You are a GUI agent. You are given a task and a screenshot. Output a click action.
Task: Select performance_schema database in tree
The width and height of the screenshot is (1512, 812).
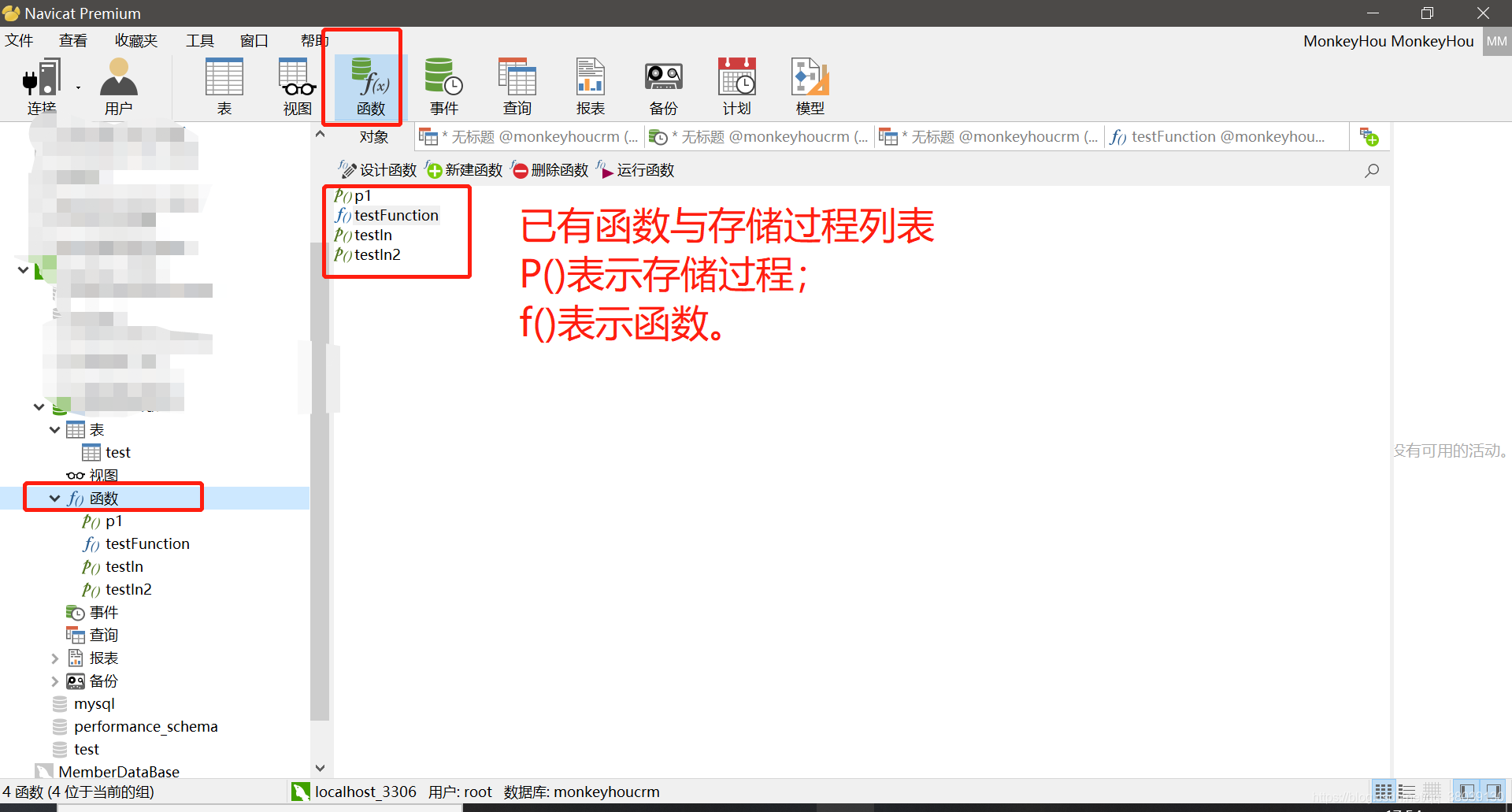pos(135,727)
